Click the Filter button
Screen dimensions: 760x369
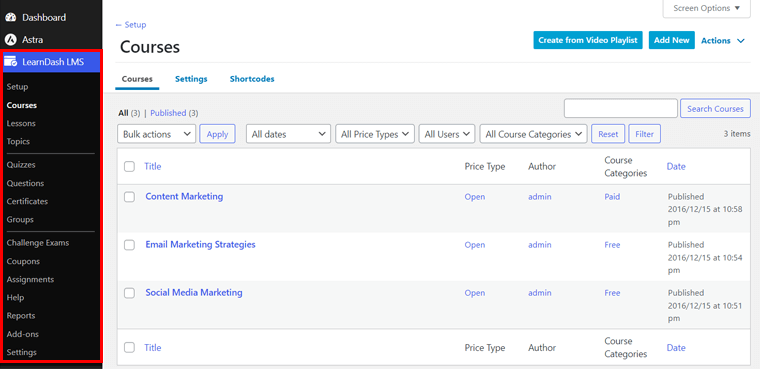pyautogui.click(x=645, y=134)
